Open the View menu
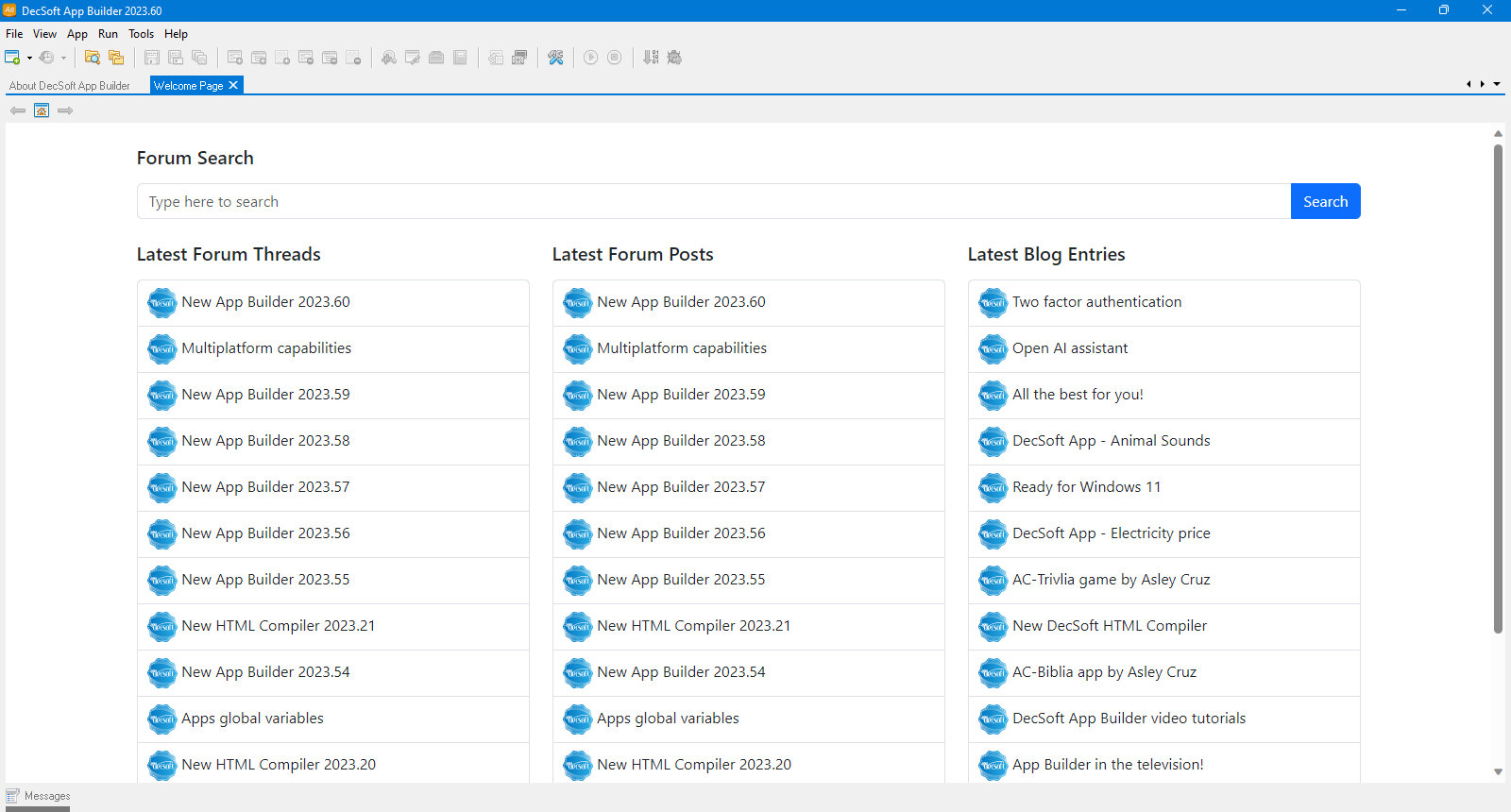Screen dimensions: 1511x812 click(x=44, y=34)
